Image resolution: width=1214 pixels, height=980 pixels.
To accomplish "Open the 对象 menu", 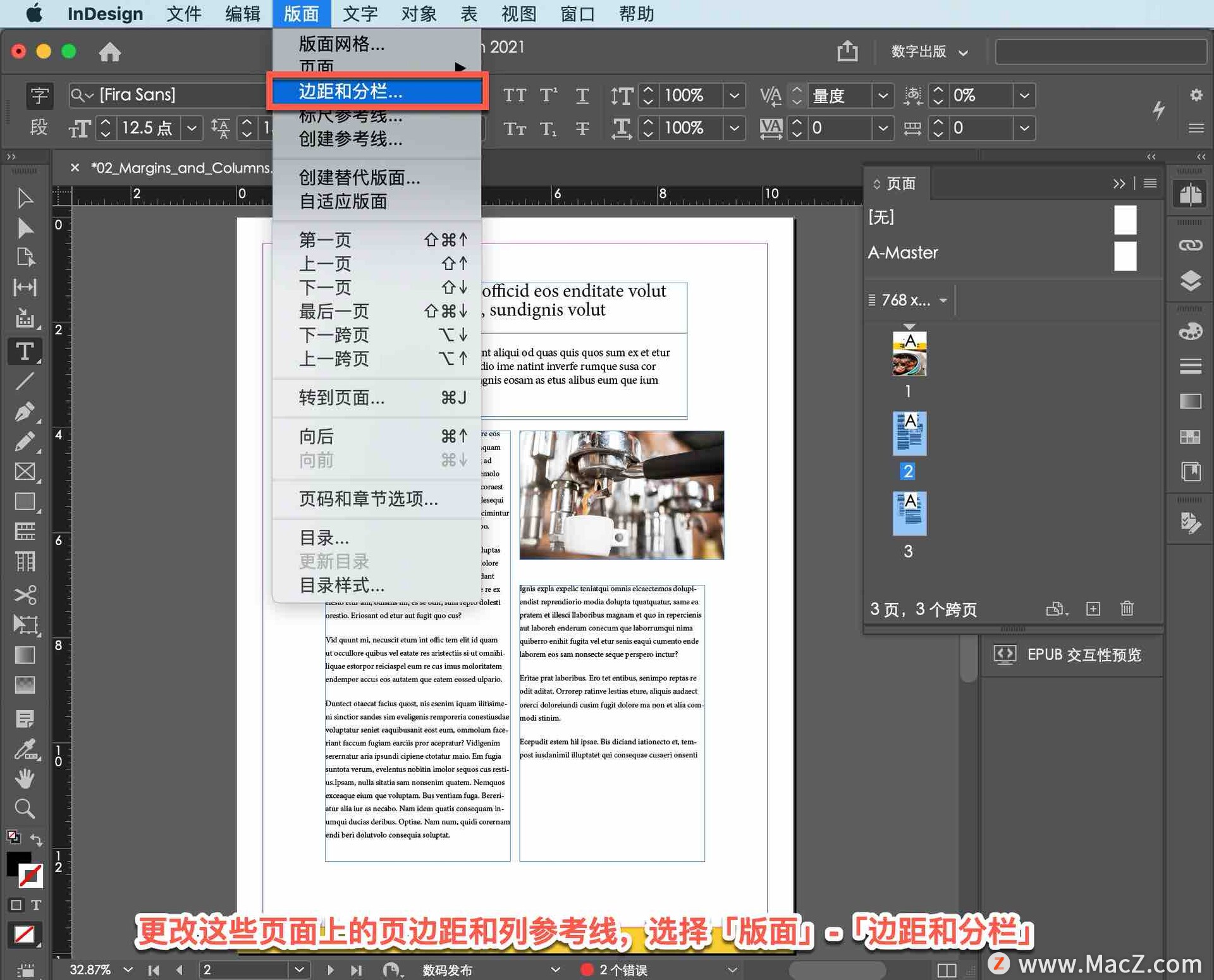I will tap(419, 13).
